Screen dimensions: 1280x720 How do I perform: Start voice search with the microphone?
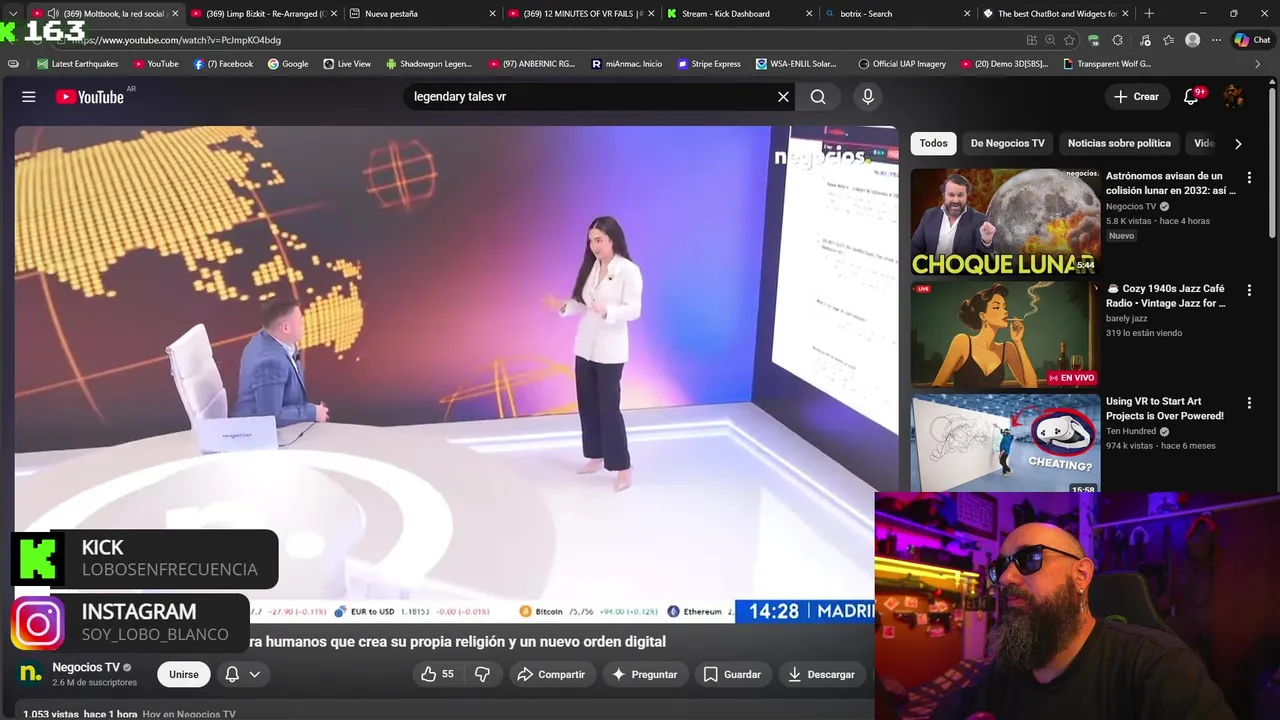867,97
